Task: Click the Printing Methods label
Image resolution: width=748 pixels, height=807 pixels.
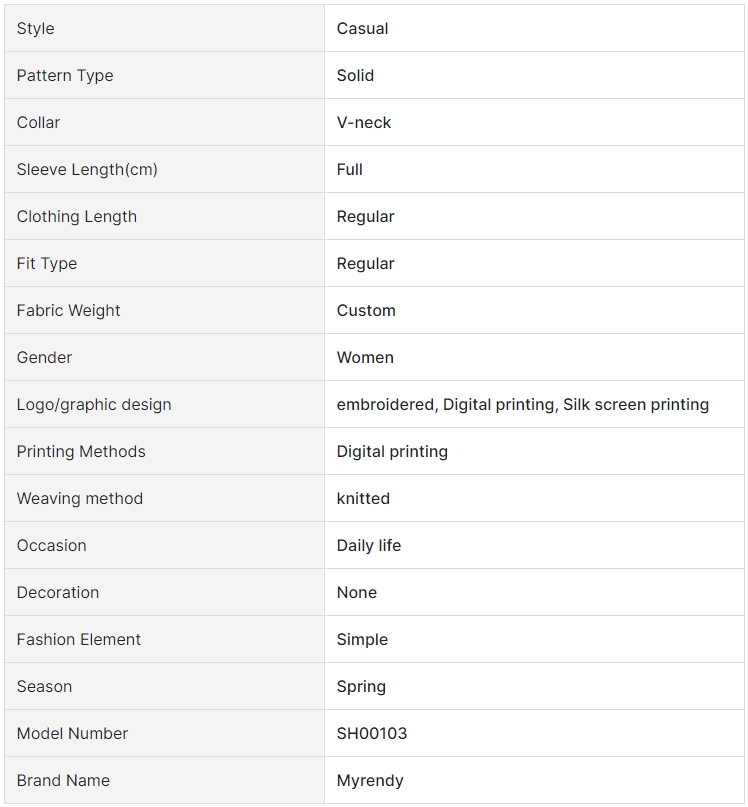Action: coord(81,451)
